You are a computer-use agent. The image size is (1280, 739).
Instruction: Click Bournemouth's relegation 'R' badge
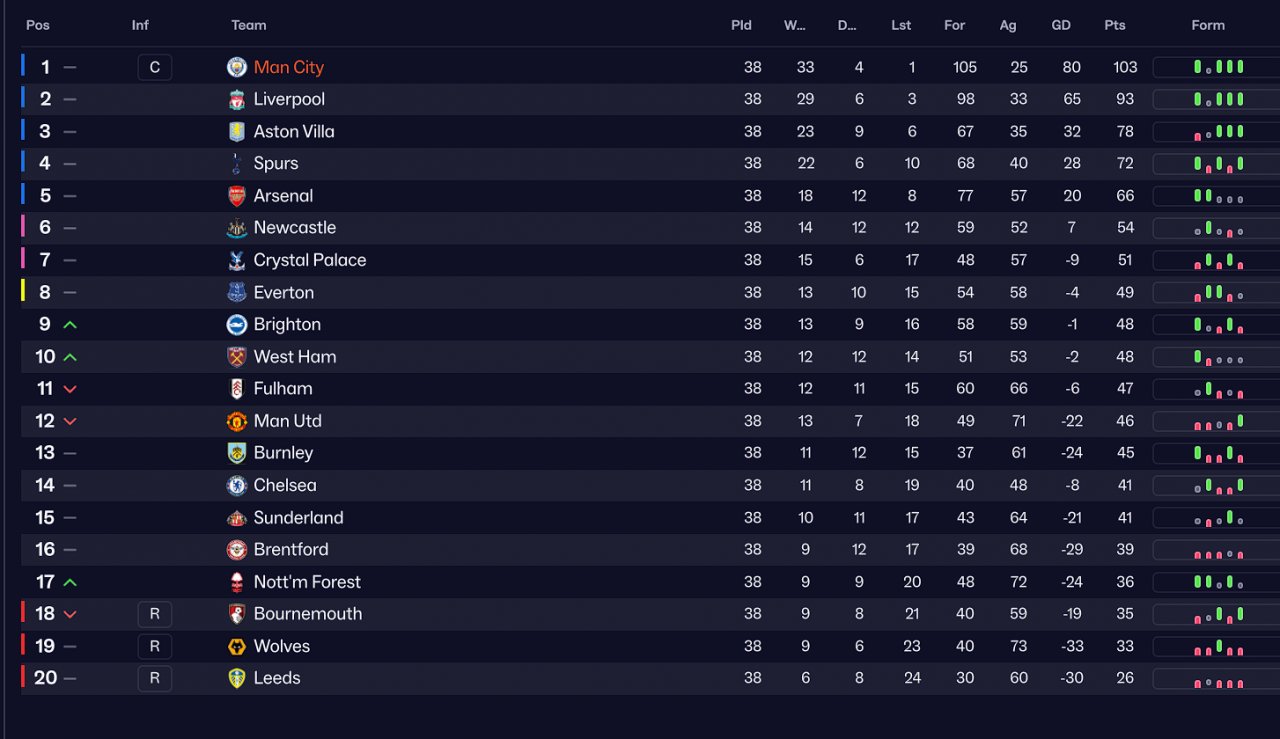click(x=154, y=614)
